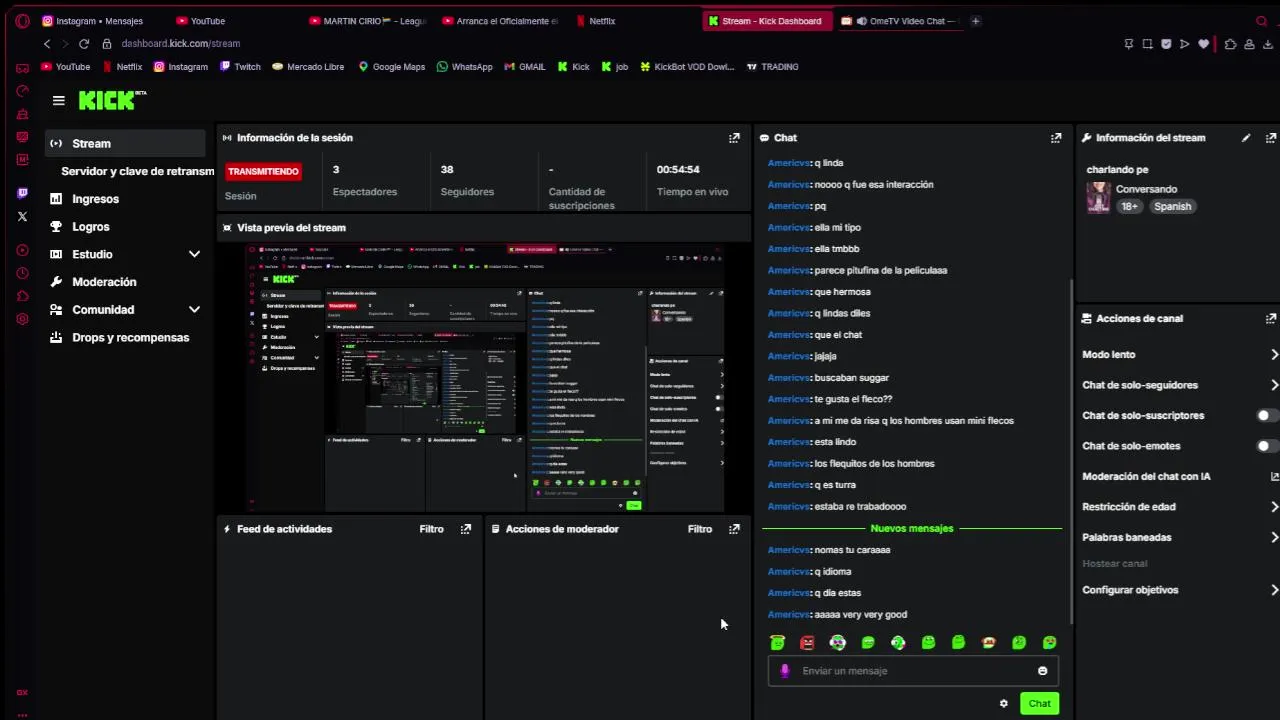Open KickBot VOD Download bookmark
1280x720 pixels.
coord(686,67)
